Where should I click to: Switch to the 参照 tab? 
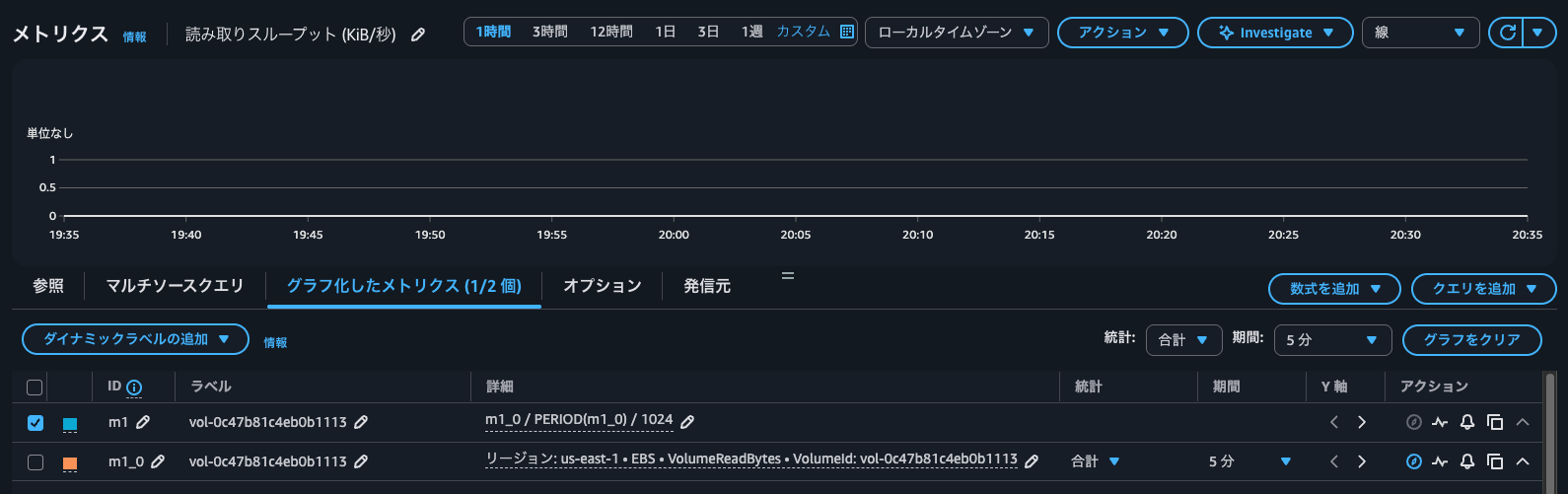[48, 286]
